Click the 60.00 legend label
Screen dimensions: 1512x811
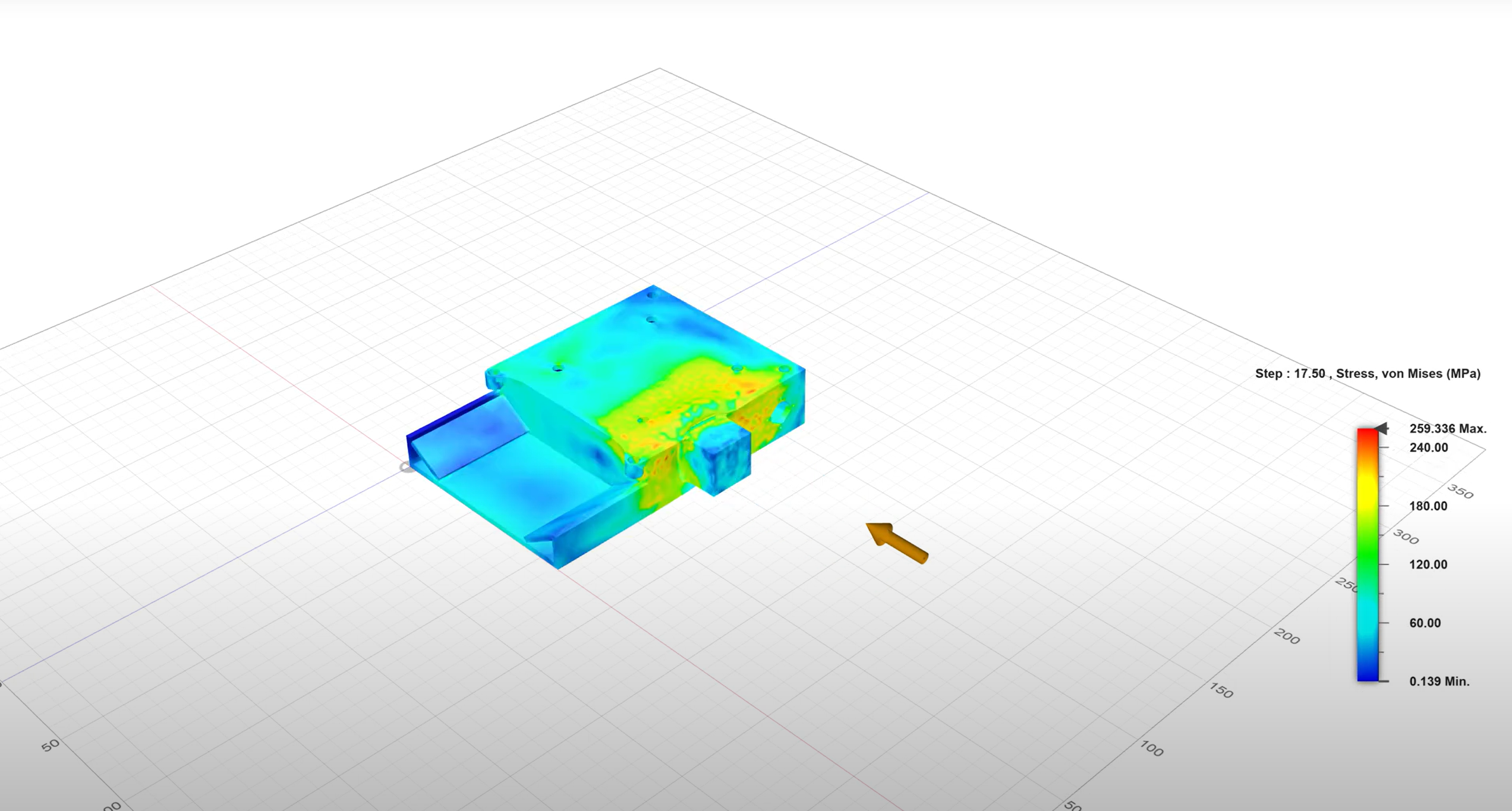(1425, 623)
